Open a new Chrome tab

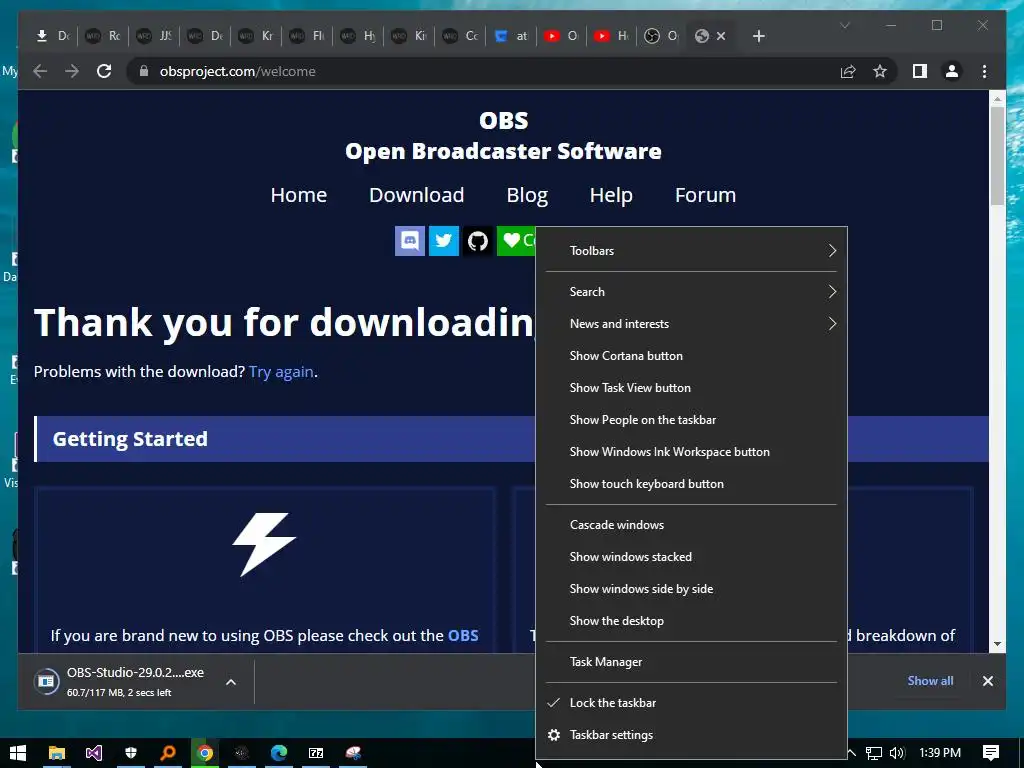click(758, 36)
